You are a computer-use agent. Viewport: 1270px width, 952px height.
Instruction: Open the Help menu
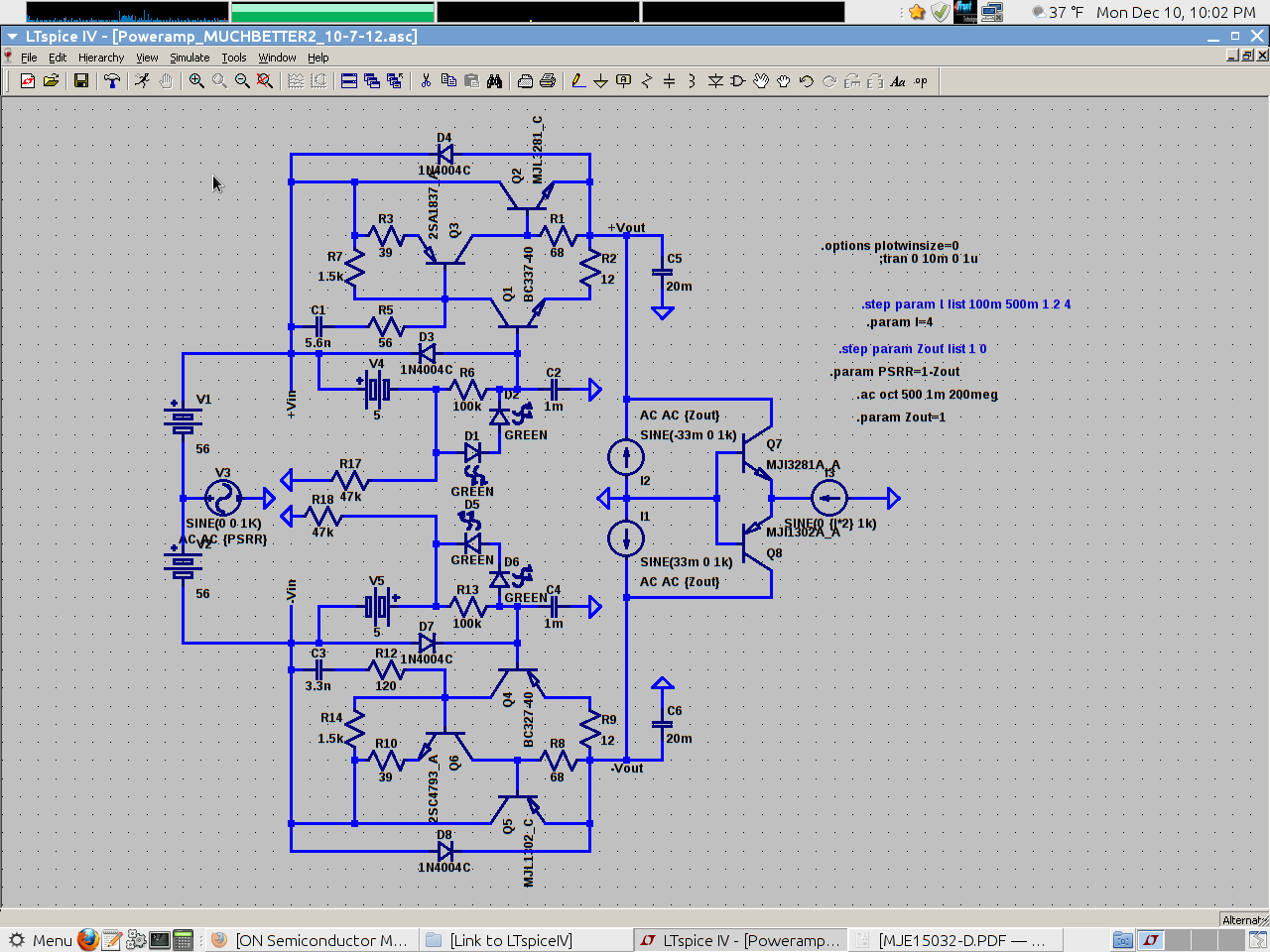pos(317,58)
